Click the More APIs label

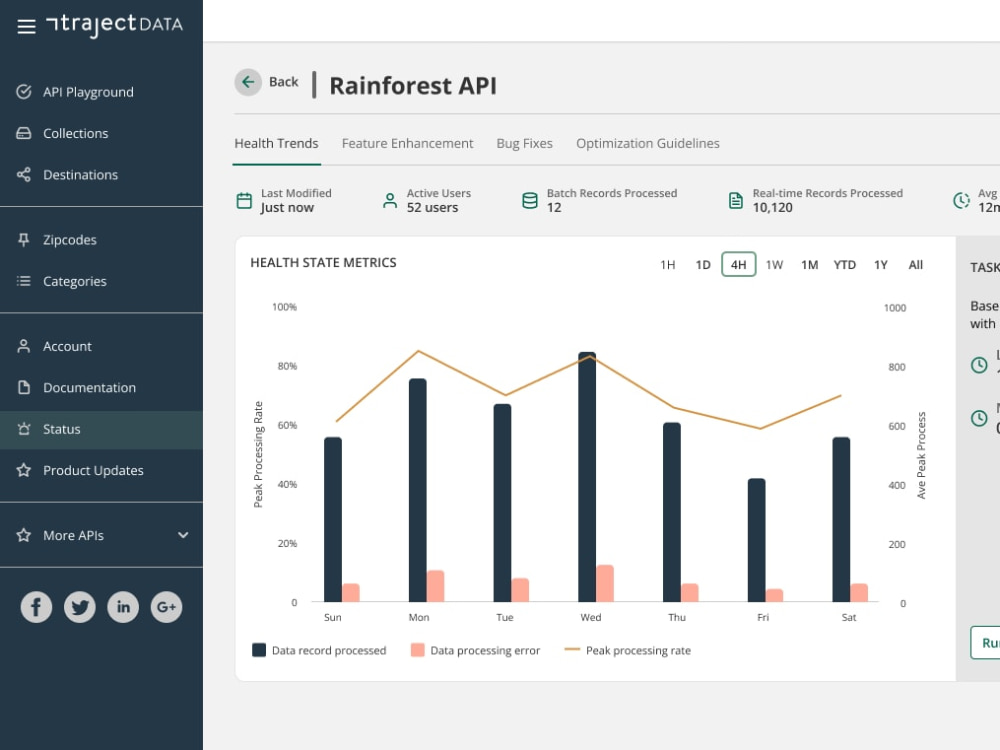pyautogui.click(x=73, y=536)
